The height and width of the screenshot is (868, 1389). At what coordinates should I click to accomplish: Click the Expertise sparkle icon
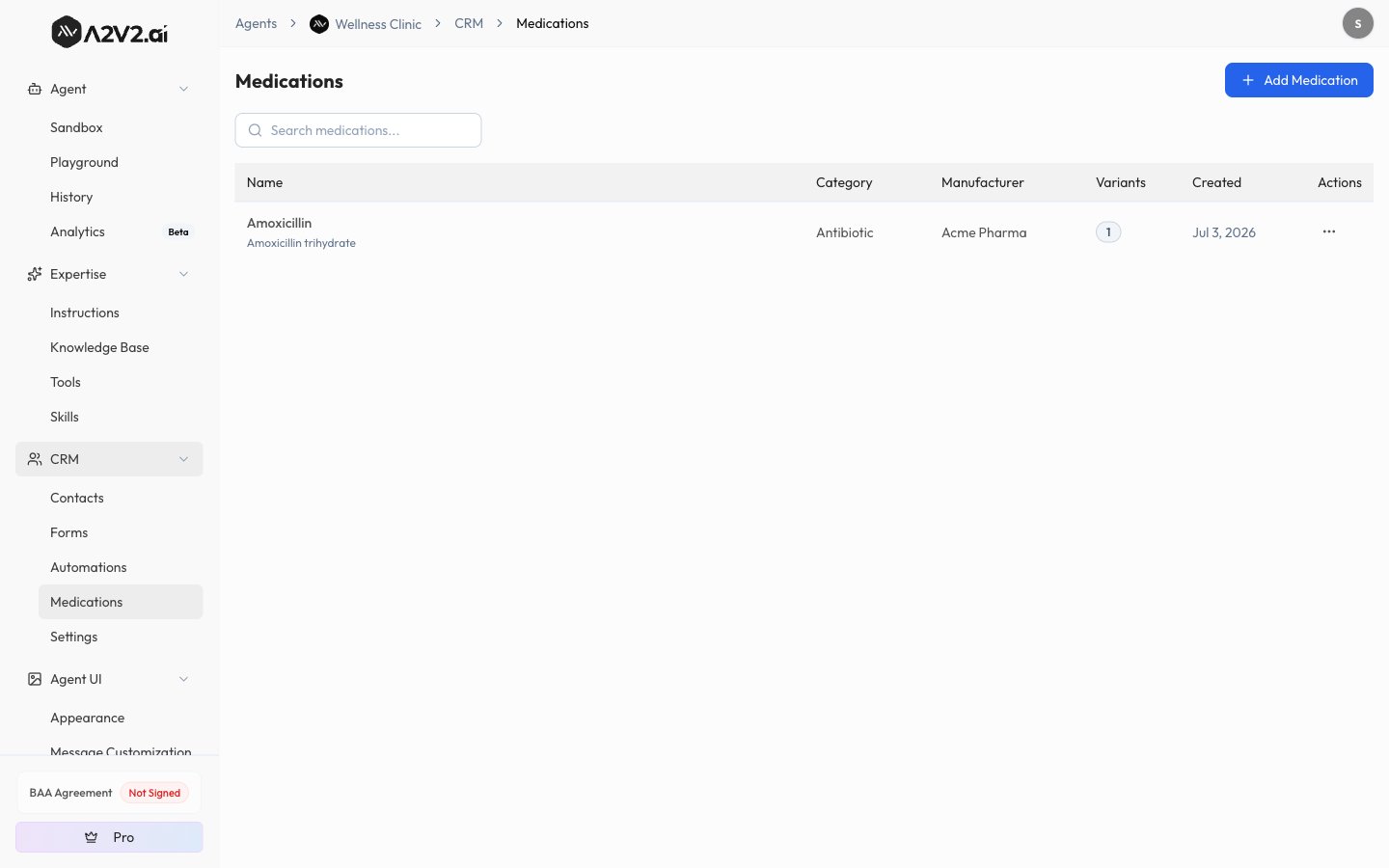pyautogui.click(x=35, y=274)
